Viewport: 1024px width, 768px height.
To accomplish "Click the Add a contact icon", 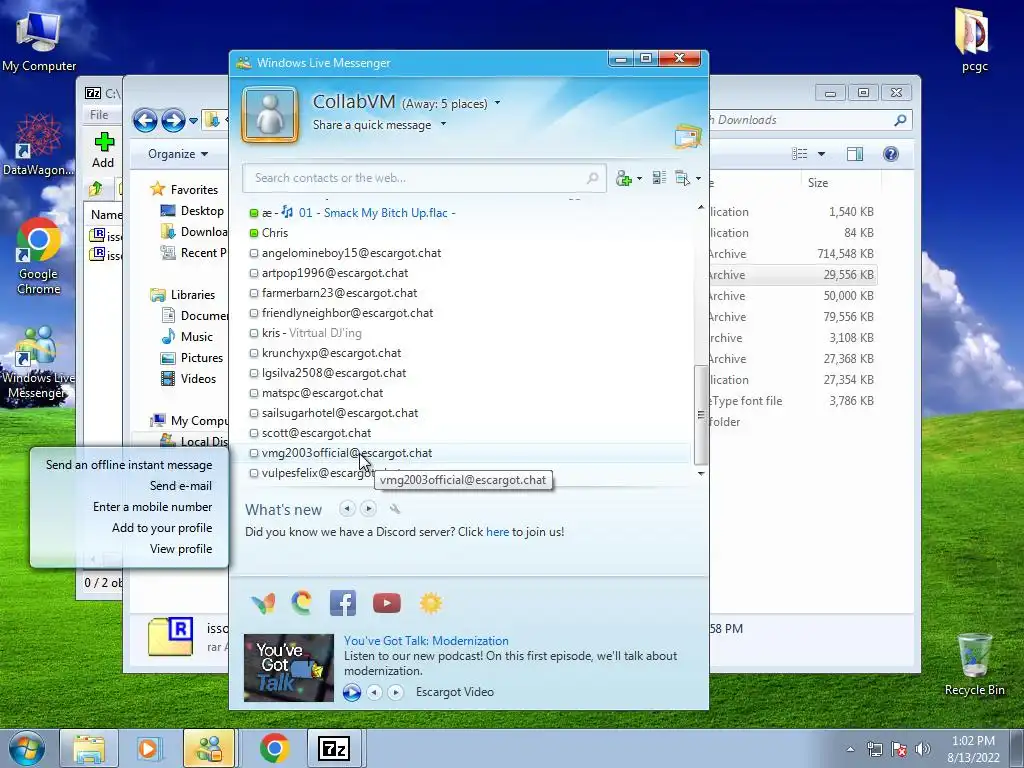I will pos(624,178).
